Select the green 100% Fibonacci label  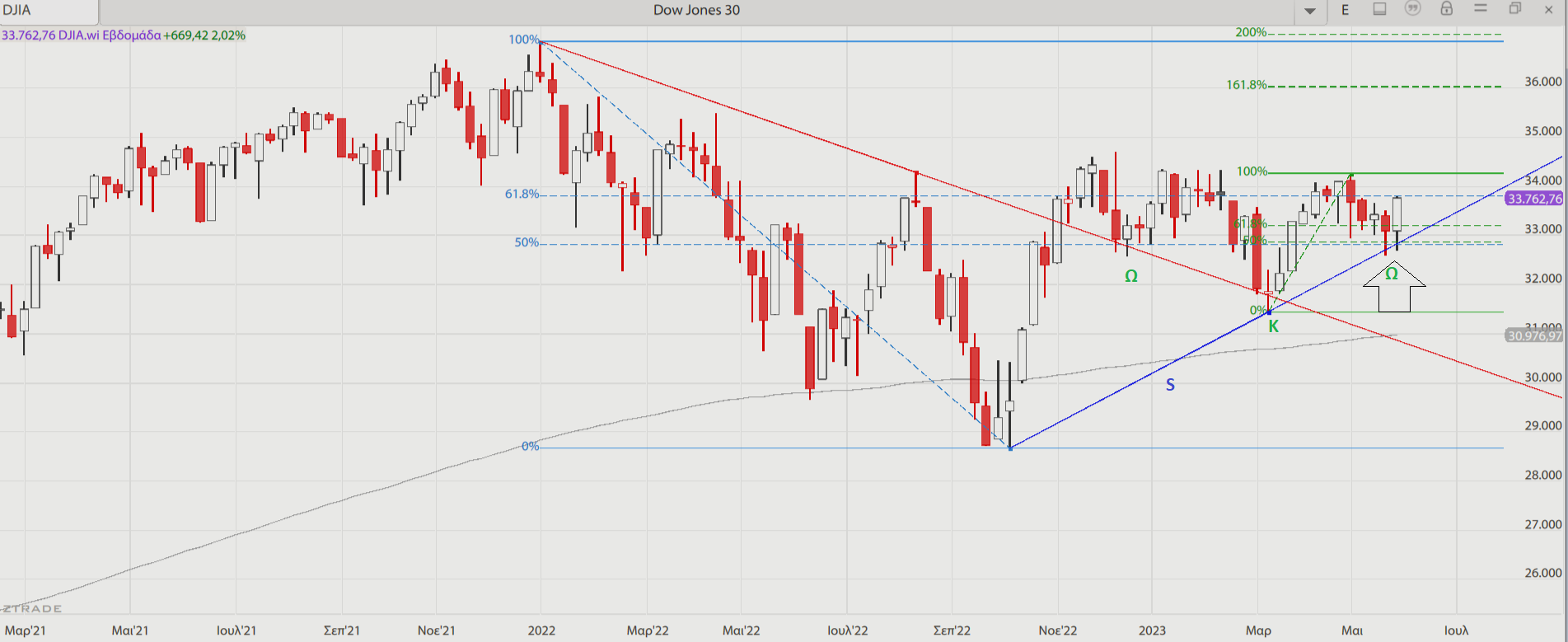1252,171
